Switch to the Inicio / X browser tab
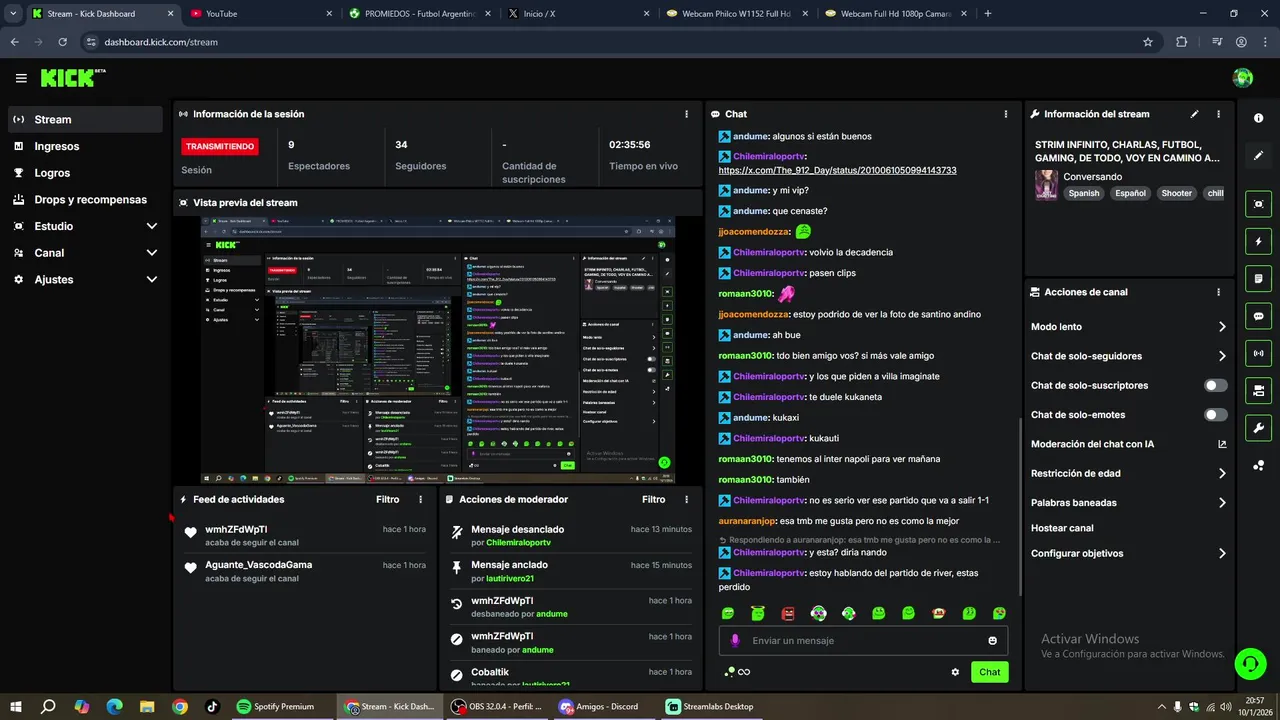The width and height of the screenshot is (1280, 720). (x=578, y=14)
